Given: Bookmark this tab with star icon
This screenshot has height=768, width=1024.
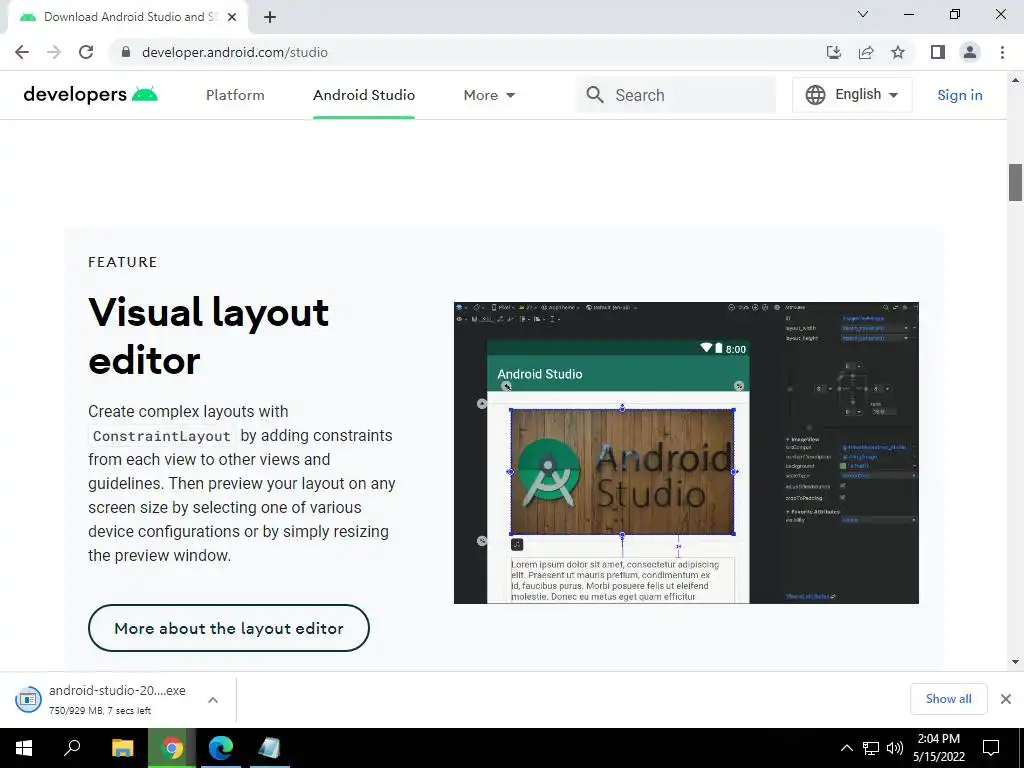Looking at the screenshot, I should click(x=898, y=52).
